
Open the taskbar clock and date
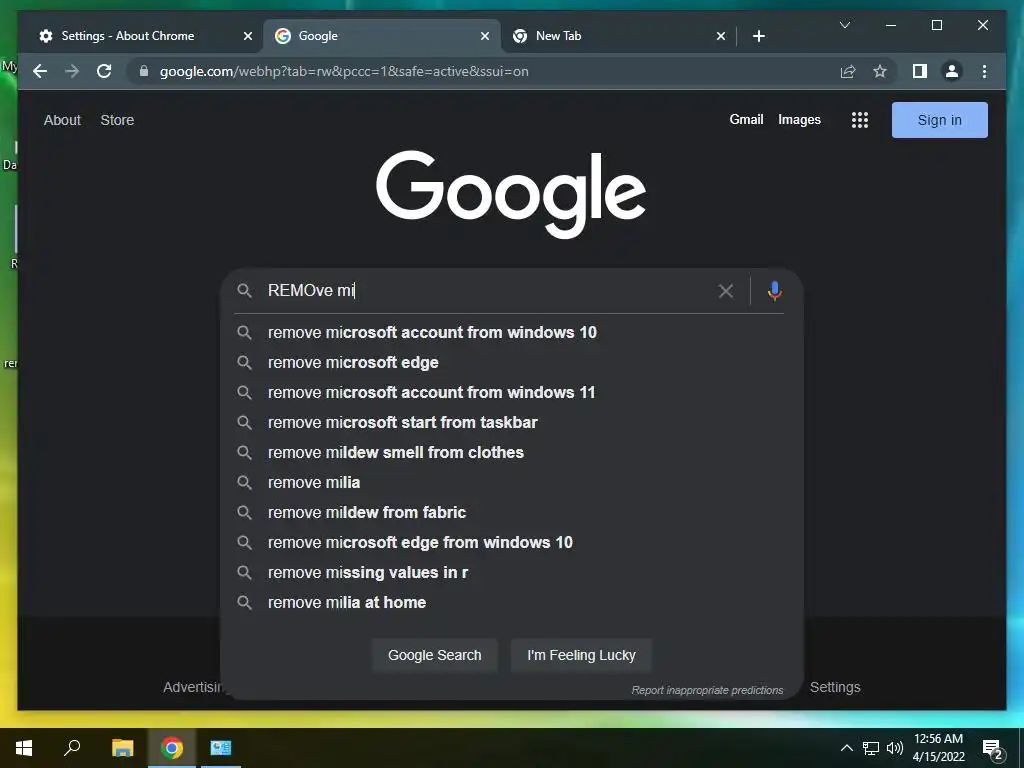click(x=938, y=748)
